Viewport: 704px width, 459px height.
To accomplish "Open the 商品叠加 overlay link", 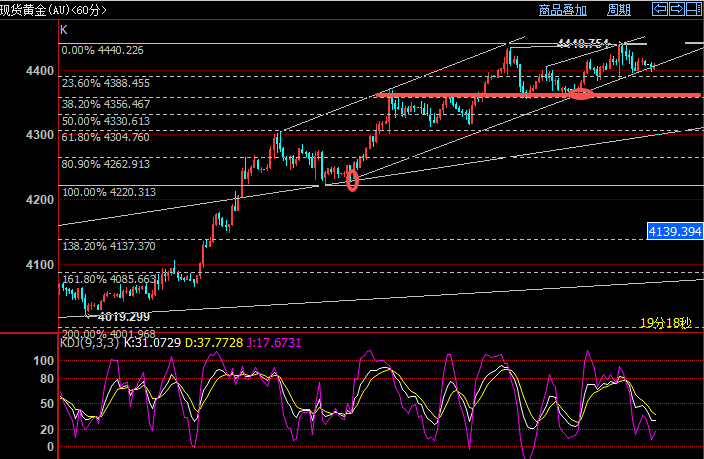I will tap(563, 10).
